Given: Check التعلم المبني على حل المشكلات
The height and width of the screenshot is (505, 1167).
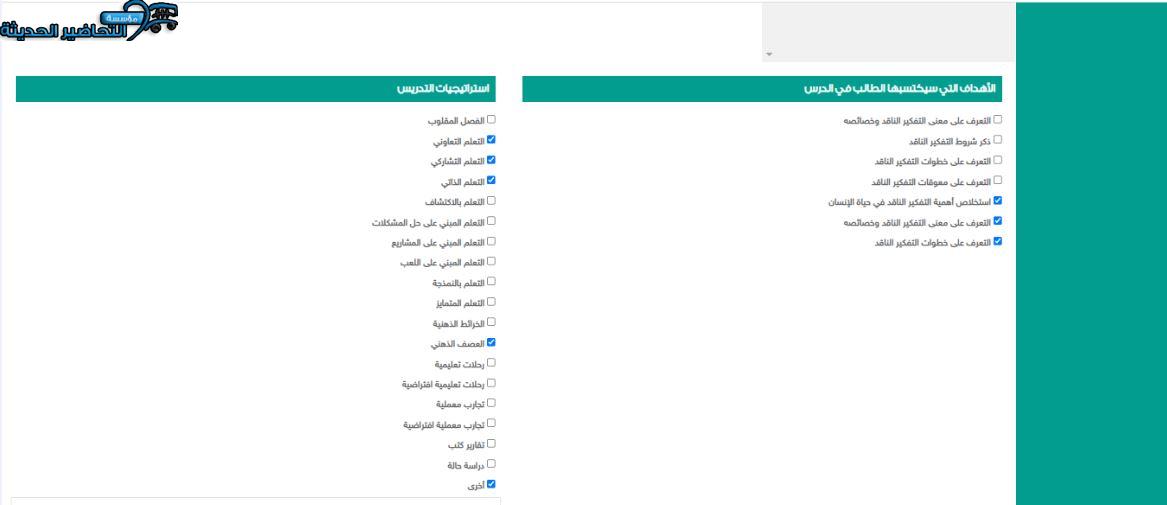Looking at the screenshot, I should (491, 221).
